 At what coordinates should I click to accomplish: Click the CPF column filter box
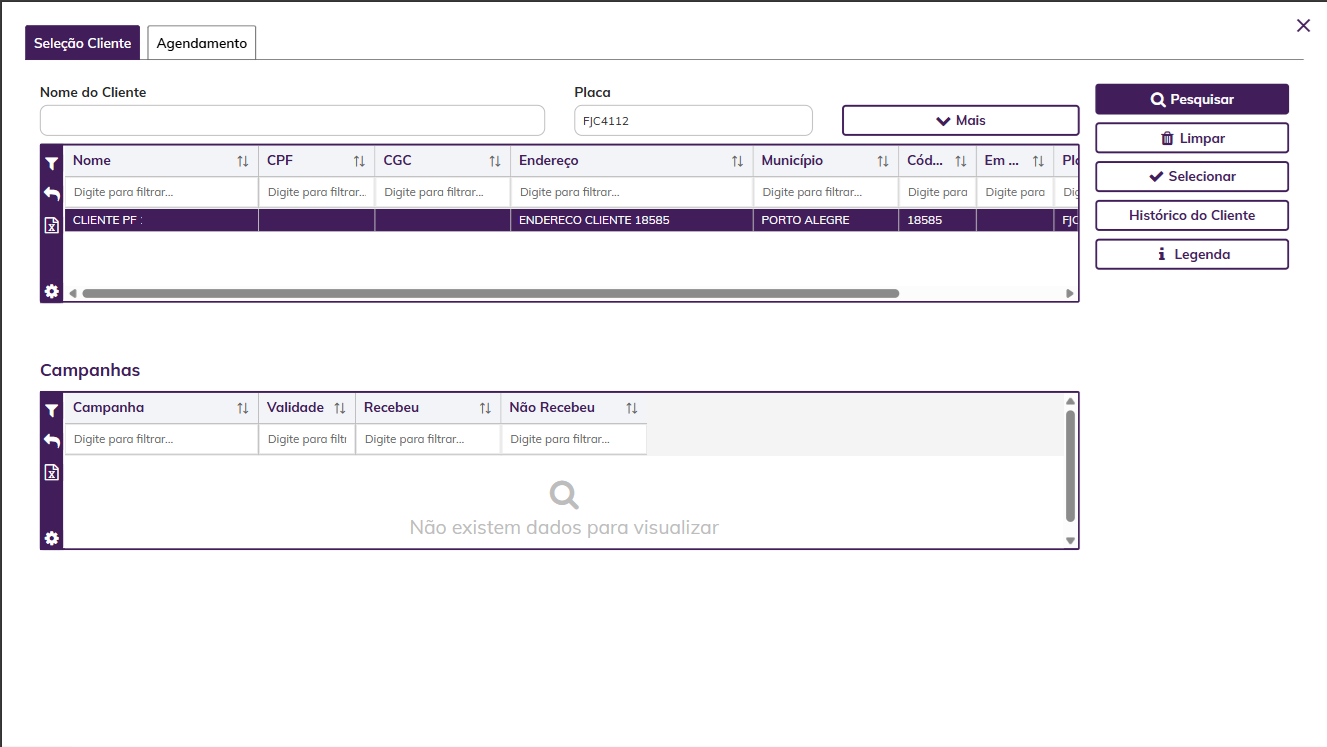coord(317,192)
